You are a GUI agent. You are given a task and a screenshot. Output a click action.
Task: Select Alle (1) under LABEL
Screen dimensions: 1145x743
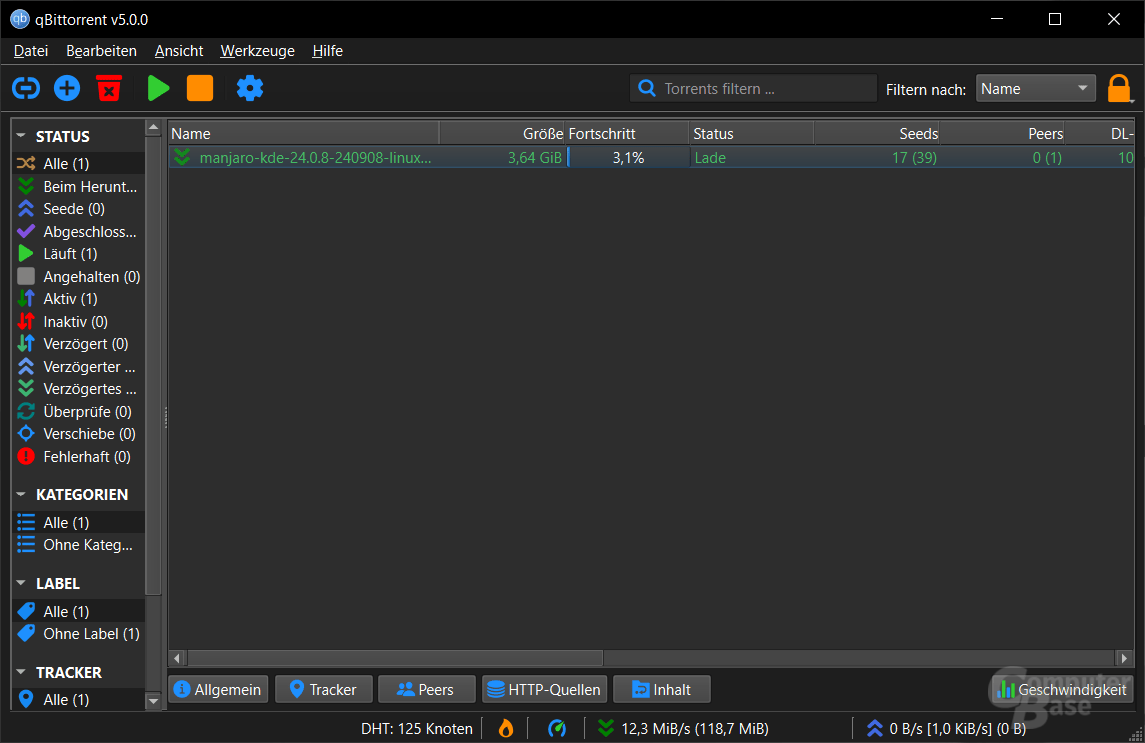[79, 611]
